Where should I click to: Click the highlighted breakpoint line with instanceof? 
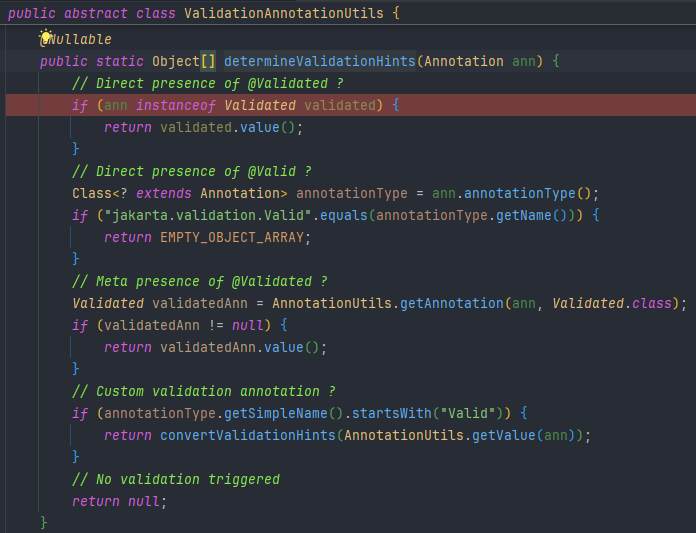pyautogui.click(x=351, y=105)
